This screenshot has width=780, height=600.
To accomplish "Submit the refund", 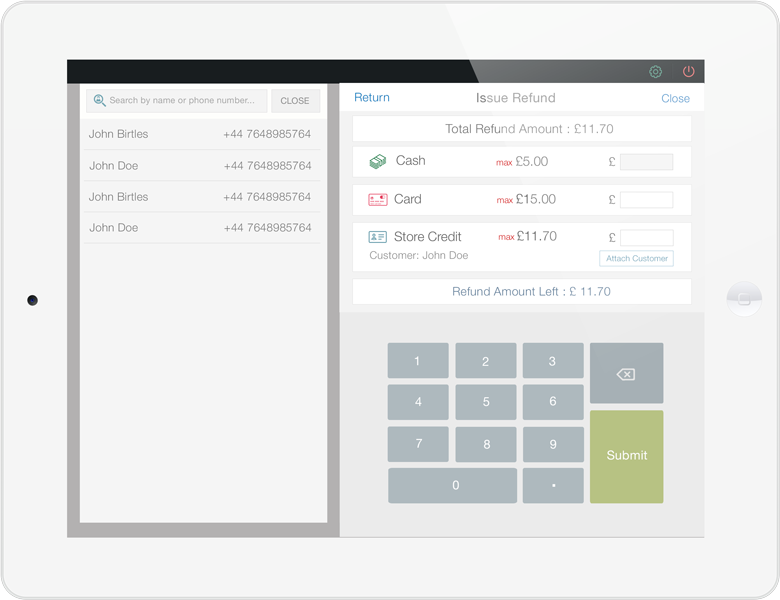I will point(626,456).
